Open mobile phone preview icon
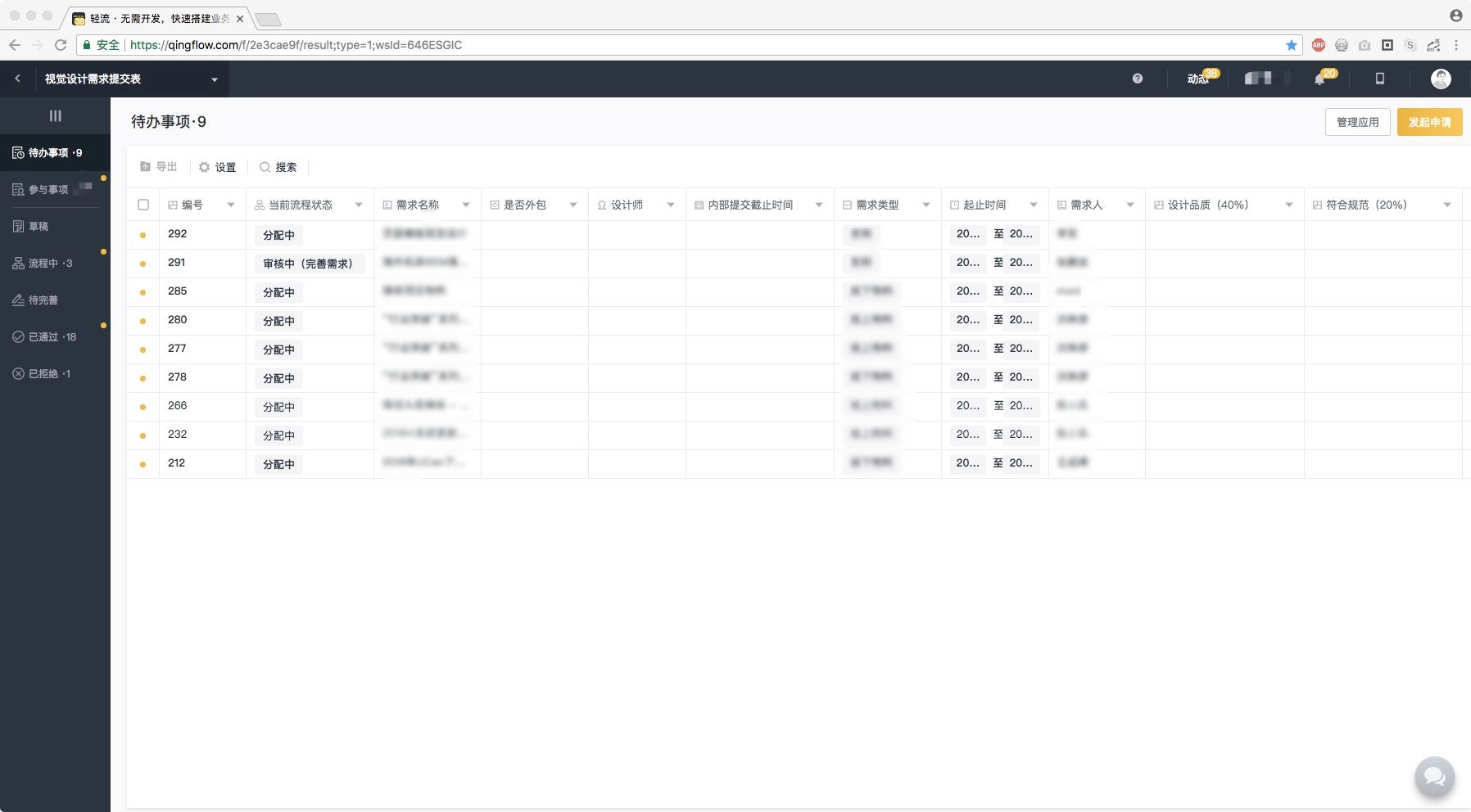This screenshot has width=1471, height=812. click(x=1379, y=79)
